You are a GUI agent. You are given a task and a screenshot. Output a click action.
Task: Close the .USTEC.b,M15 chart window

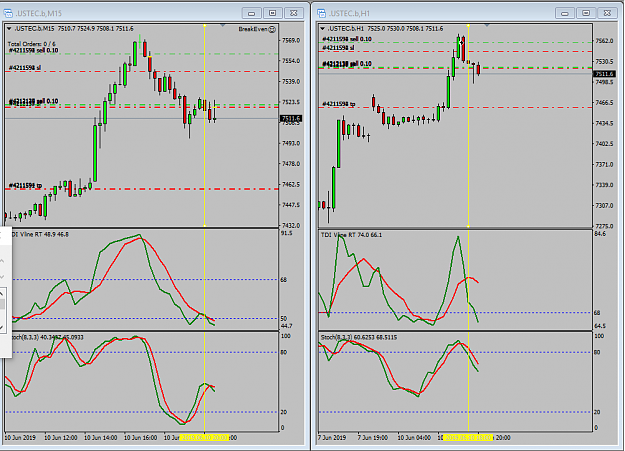click(294, 13)
